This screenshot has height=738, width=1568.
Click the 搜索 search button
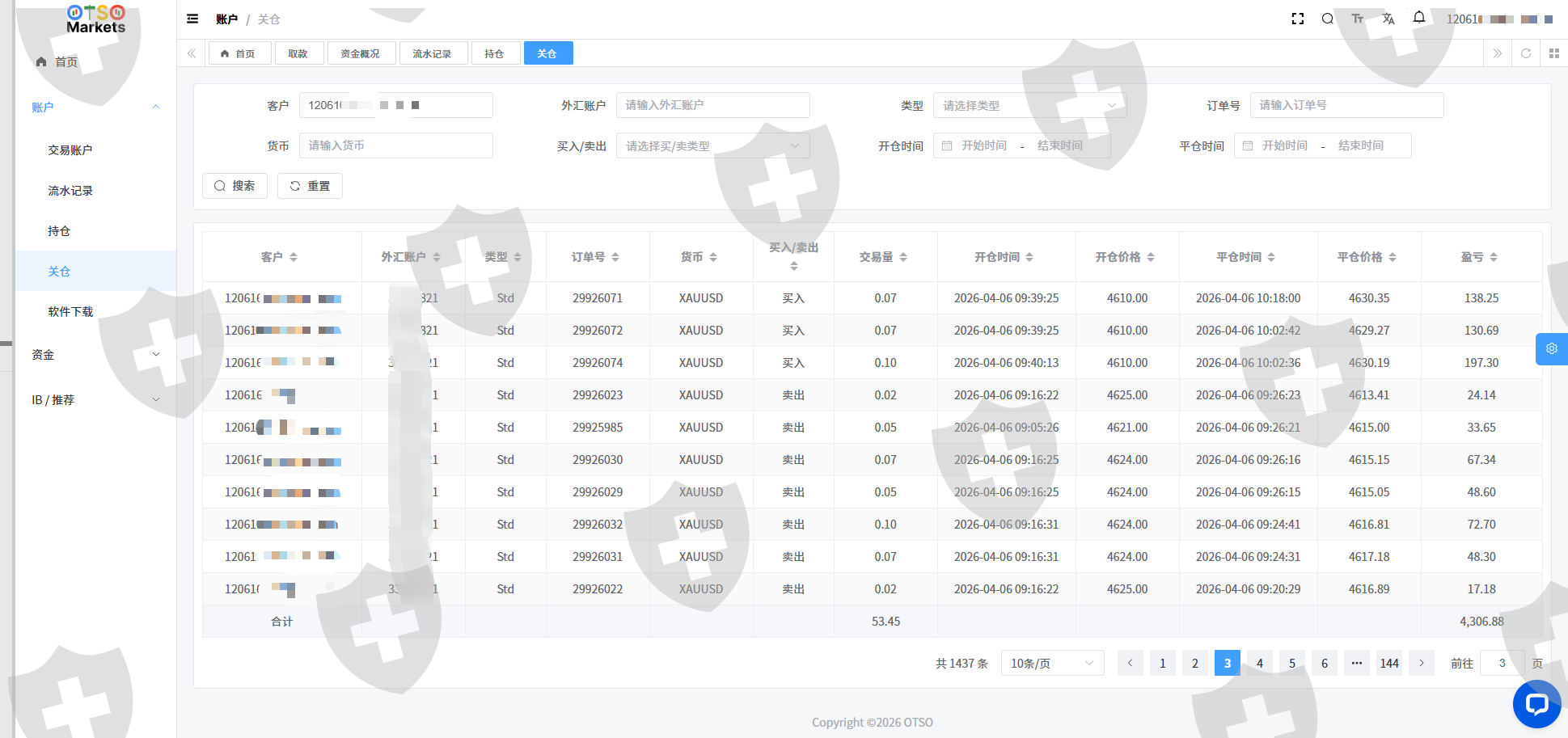coord(235,186)
